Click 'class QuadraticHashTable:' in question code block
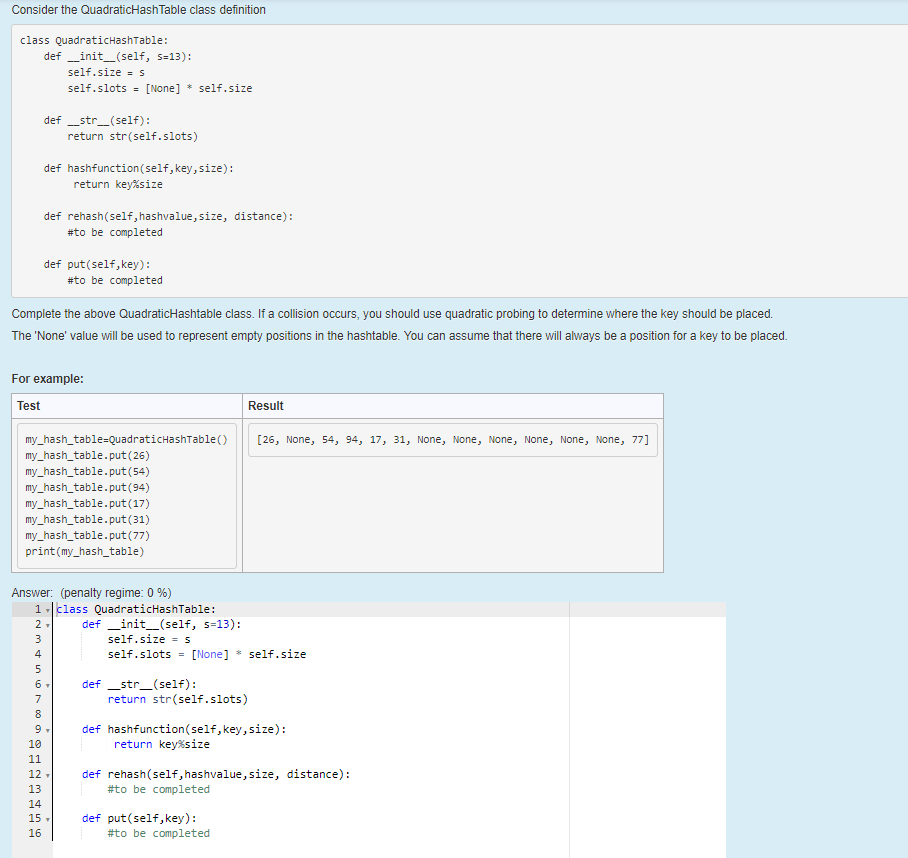The image size is (908, 858). (94, 40)
